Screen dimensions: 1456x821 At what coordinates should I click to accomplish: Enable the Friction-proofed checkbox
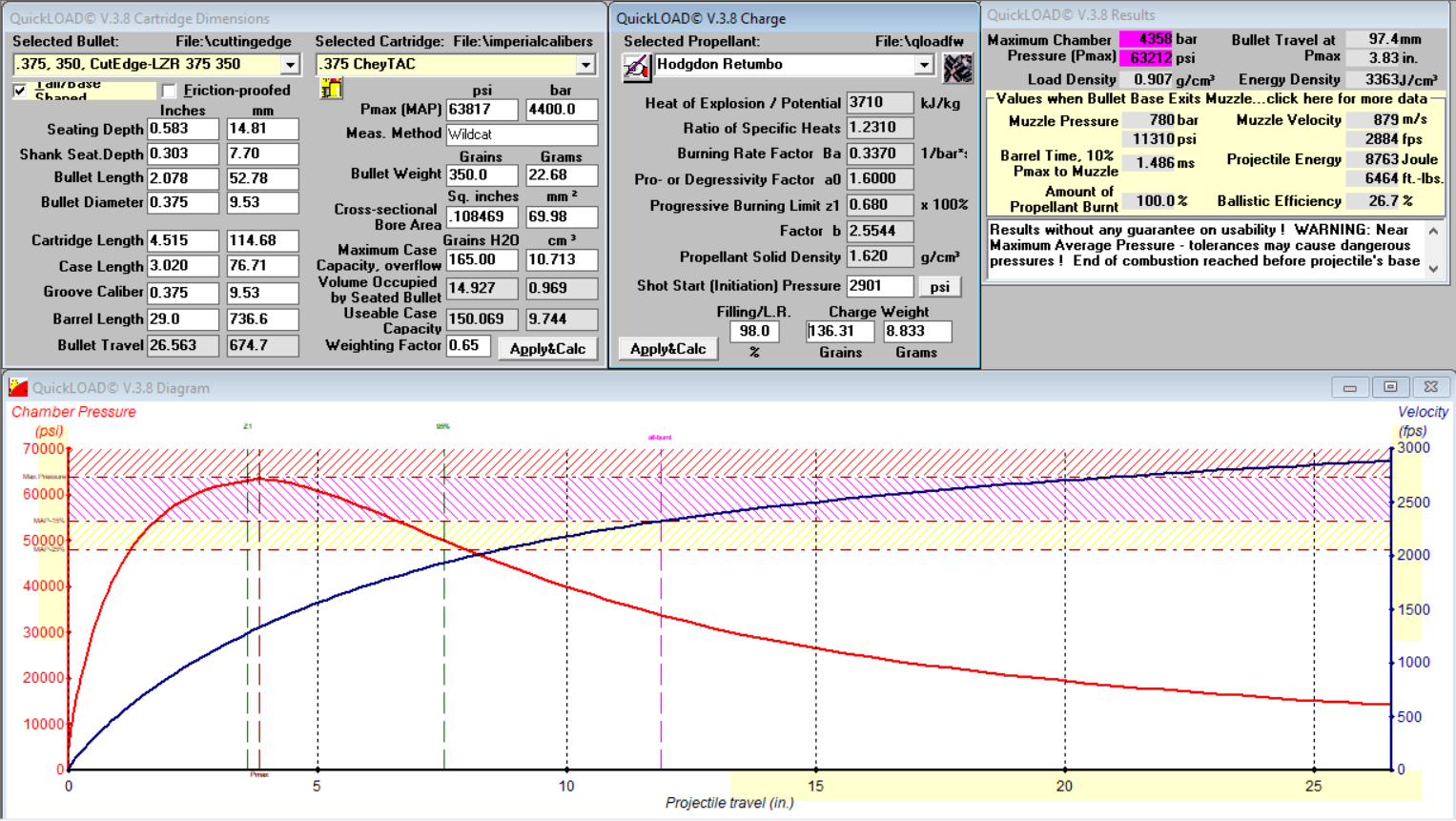(x=170, y=91)
